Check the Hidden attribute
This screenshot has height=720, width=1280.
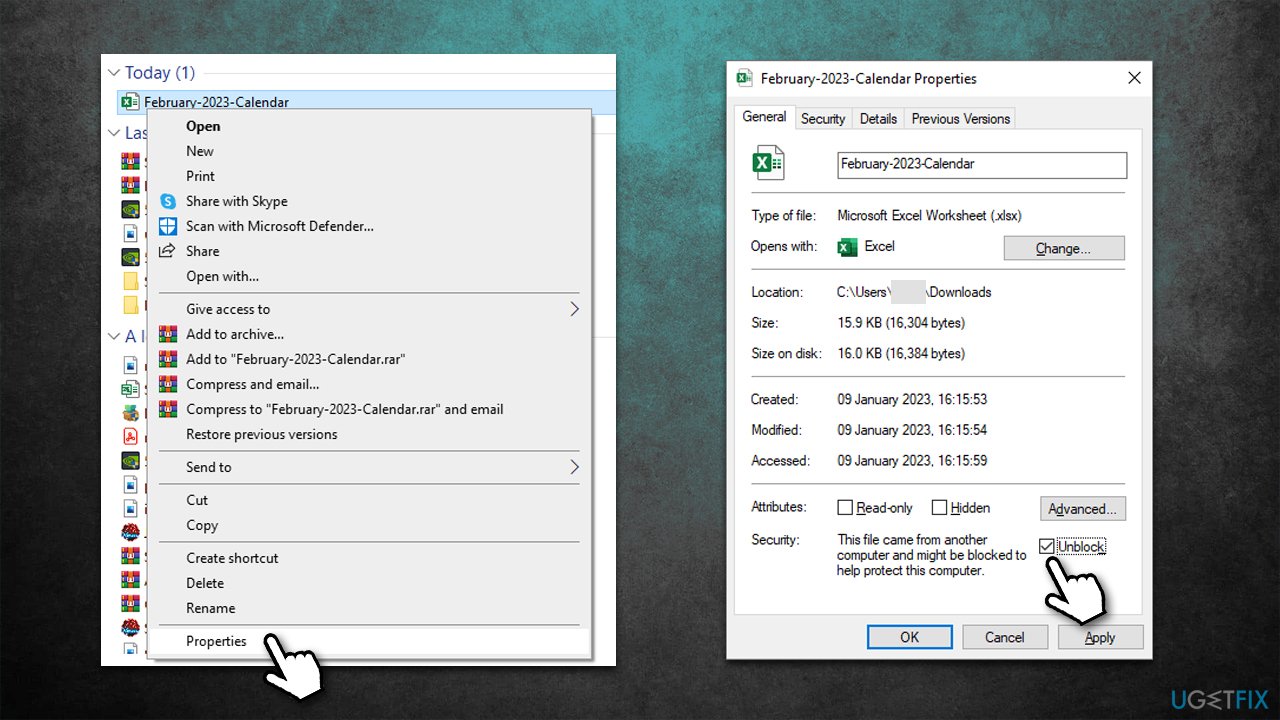(x=941, y=507)
